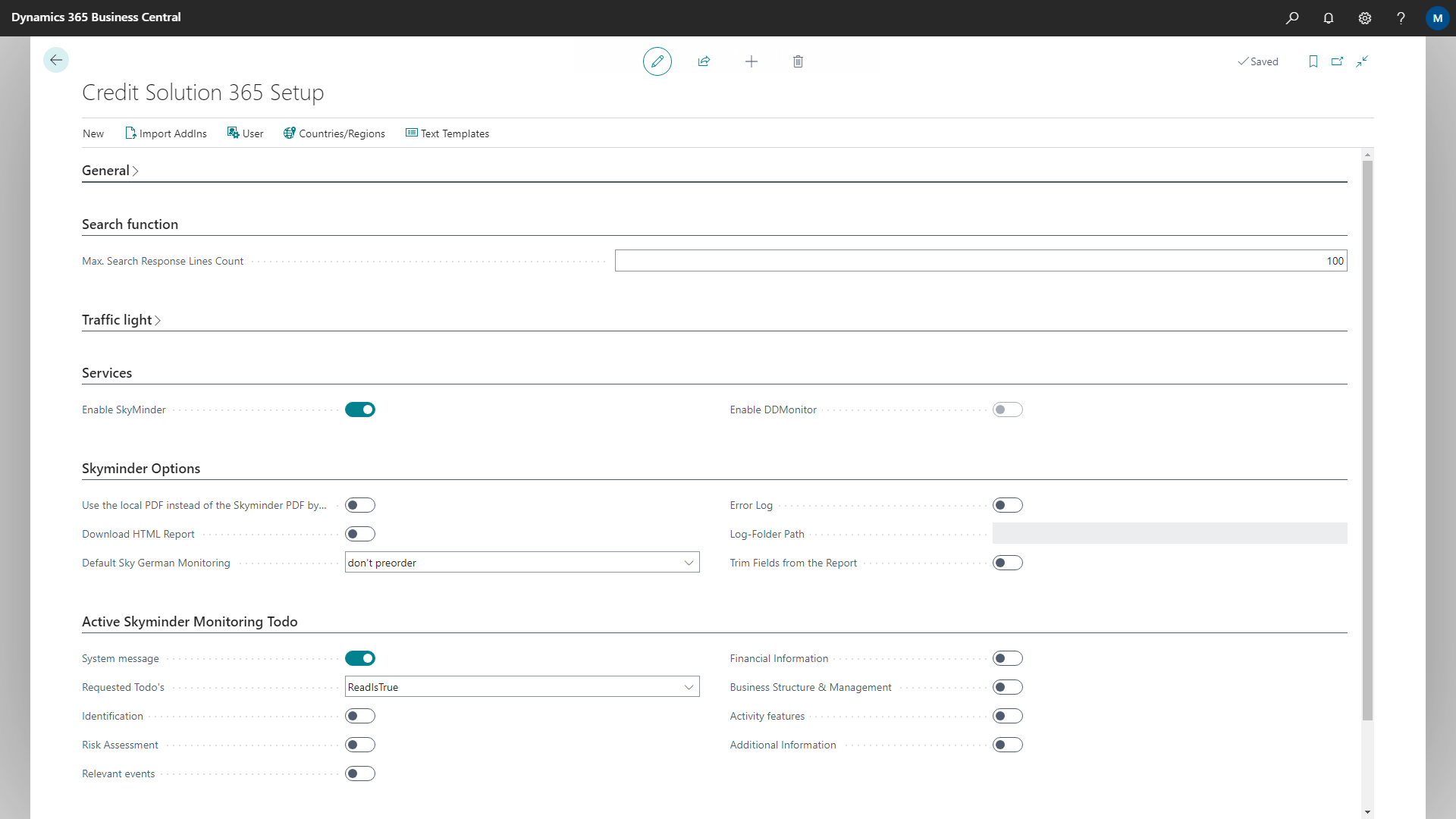Click the trash delete icon
This screenshot has height=819, width=1456.
pyautogui.click(x=798, y=61)
